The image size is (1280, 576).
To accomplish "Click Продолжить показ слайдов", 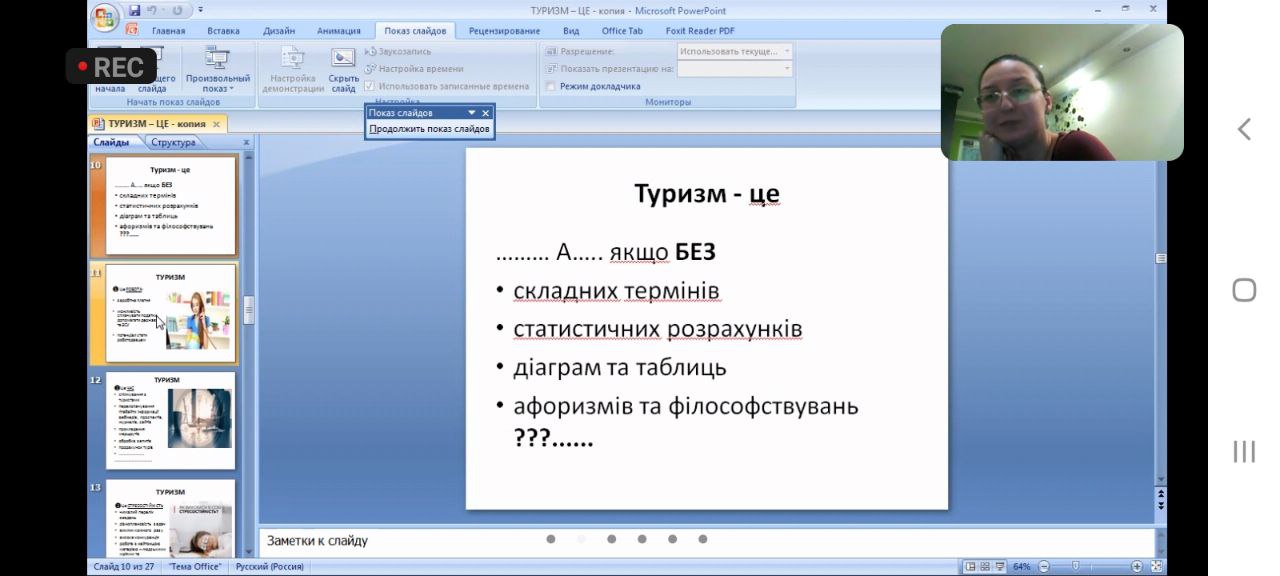I will (429, 129).
